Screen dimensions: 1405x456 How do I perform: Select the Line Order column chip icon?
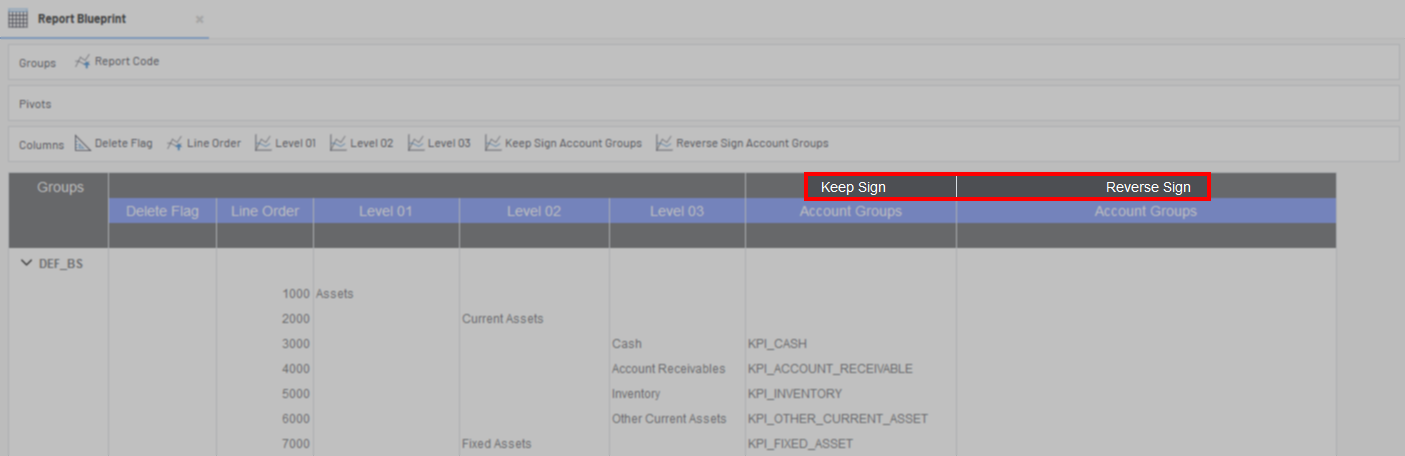(174, 144)
